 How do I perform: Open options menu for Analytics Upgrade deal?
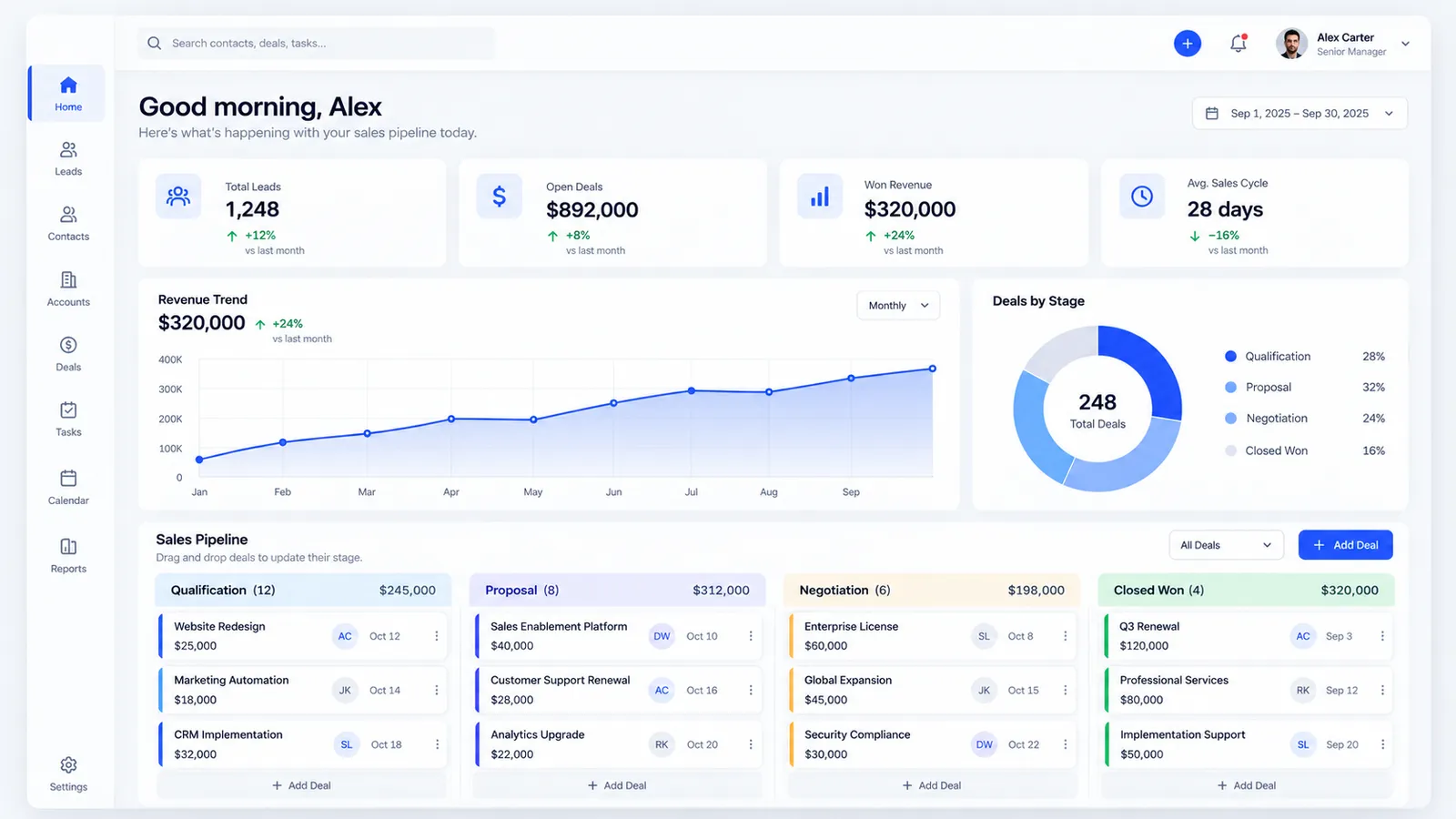tap(751, 744)
